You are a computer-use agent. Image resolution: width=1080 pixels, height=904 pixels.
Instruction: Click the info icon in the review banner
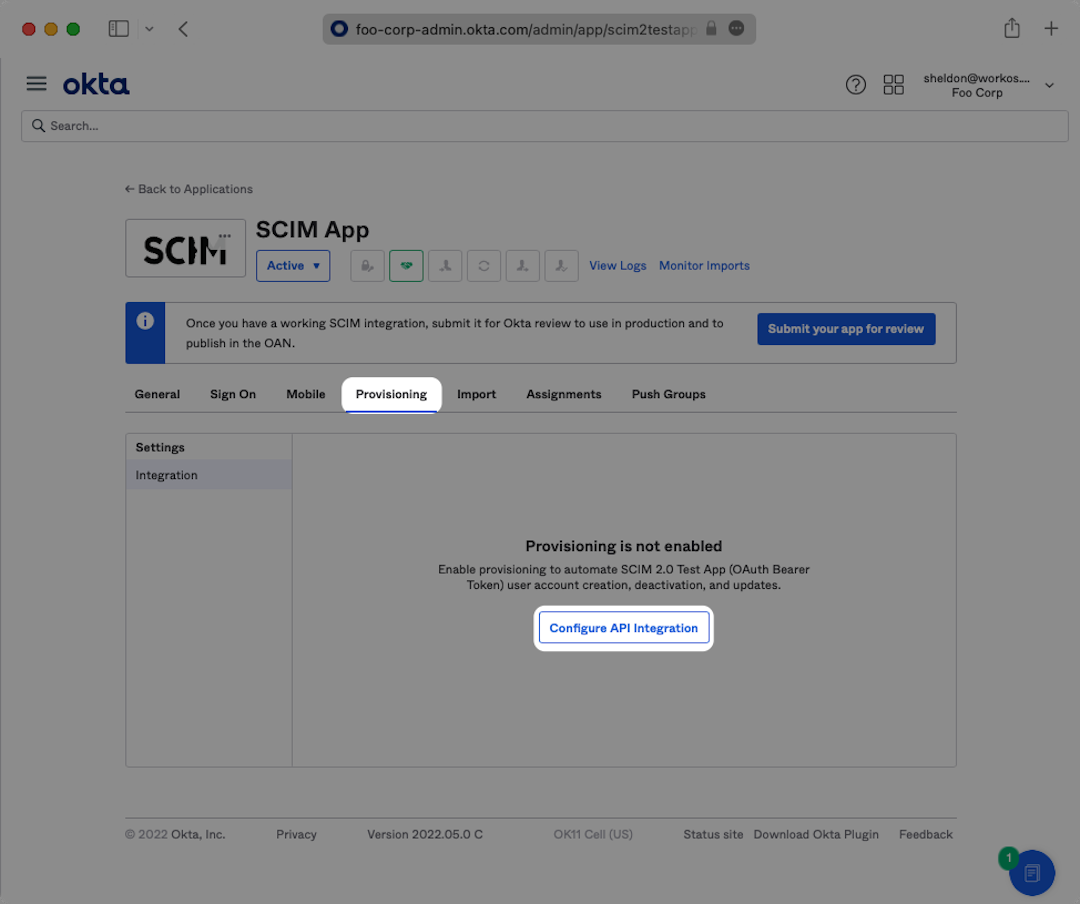pos(145,322)
